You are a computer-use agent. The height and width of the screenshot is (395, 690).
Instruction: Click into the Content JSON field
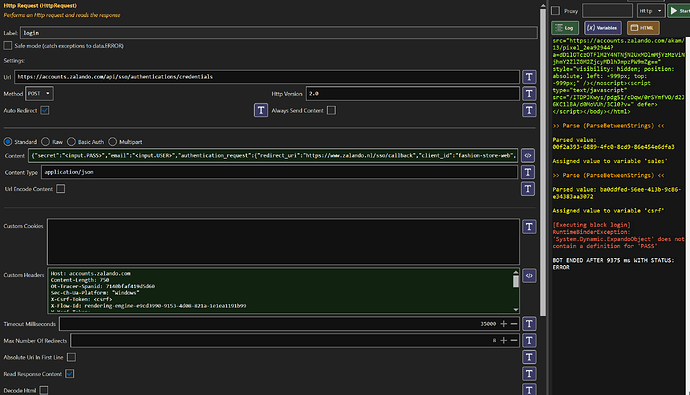[273, 155]
